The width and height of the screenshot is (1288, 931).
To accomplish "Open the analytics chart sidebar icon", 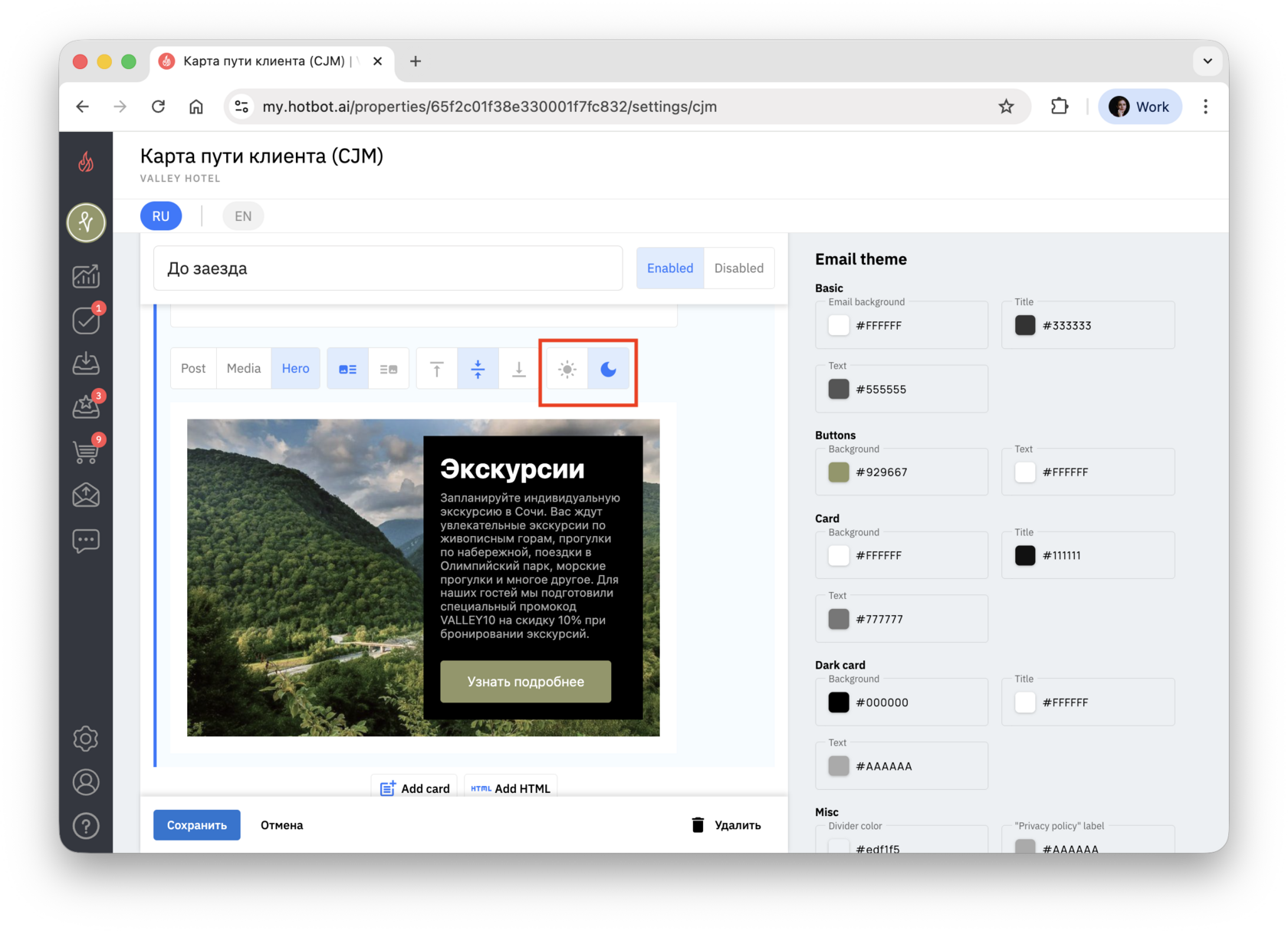I will tap(86, 276).
